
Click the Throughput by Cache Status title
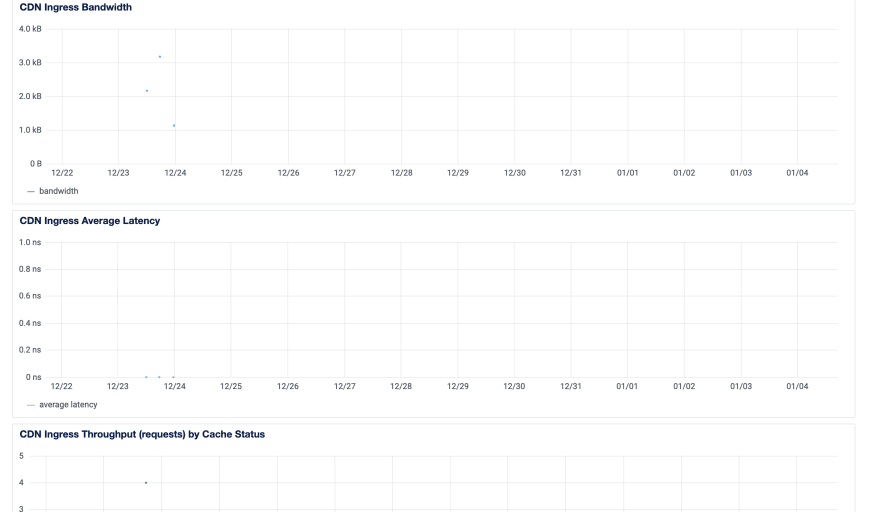(x=142, y=434)
